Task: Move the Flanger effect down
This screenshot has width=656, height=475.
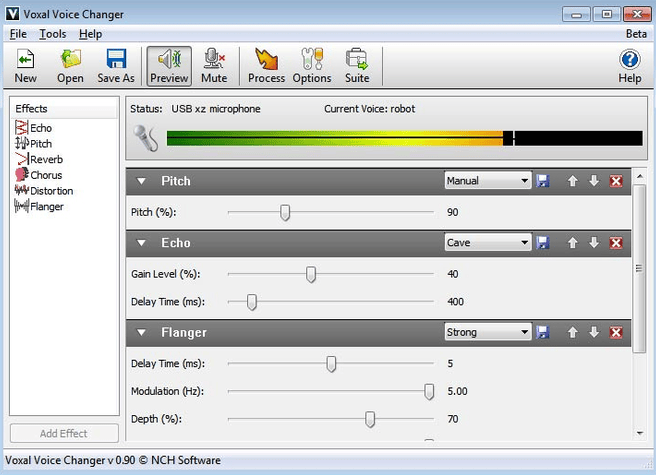Action: pyautogui.click(x=594, y=332)
